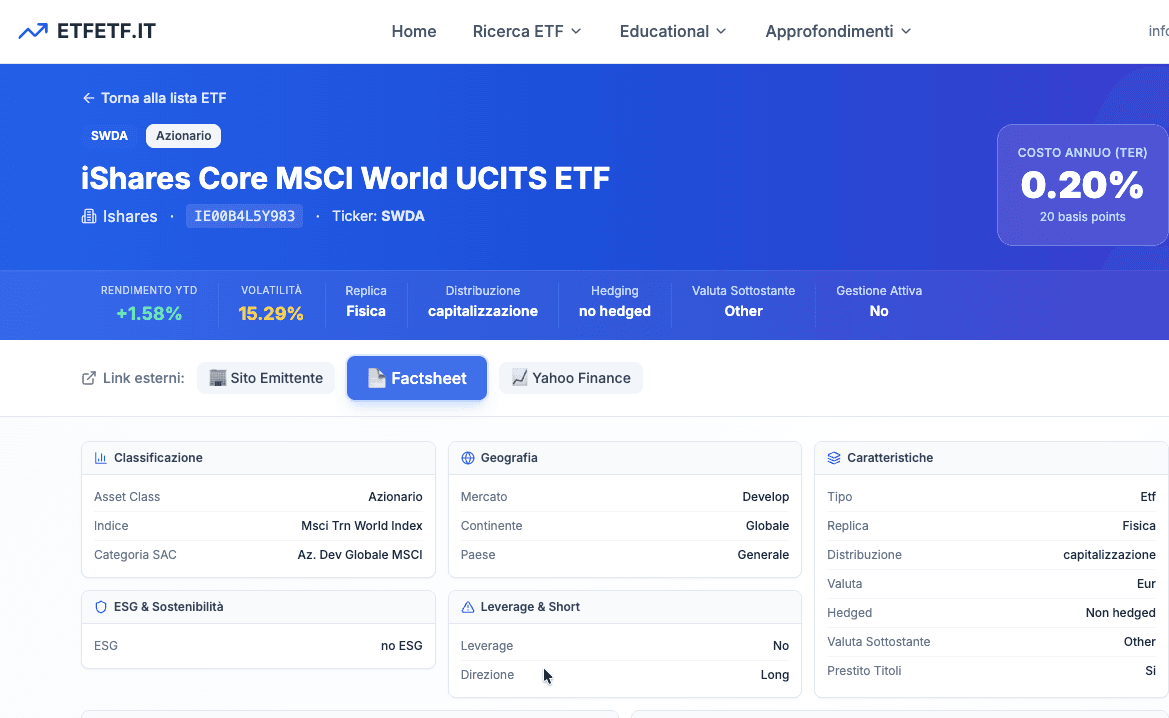Click the warning triangle icon on Leverage & Short
Screen dimensions: 1169x718
pos(467,607)
